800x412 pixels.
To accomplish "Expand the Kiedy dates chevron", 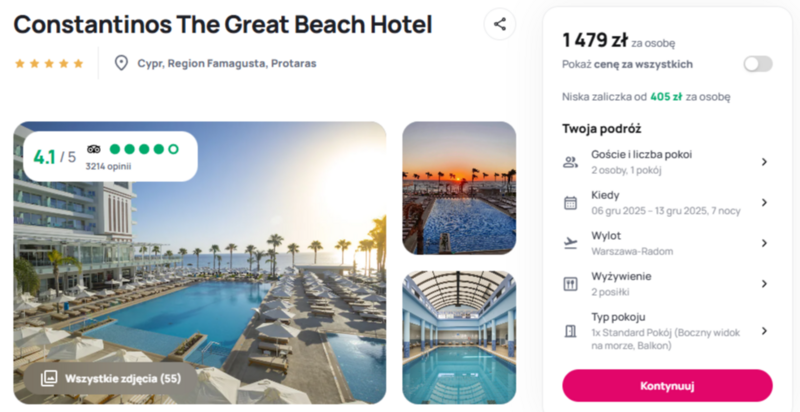I will (x=764, y=202).
